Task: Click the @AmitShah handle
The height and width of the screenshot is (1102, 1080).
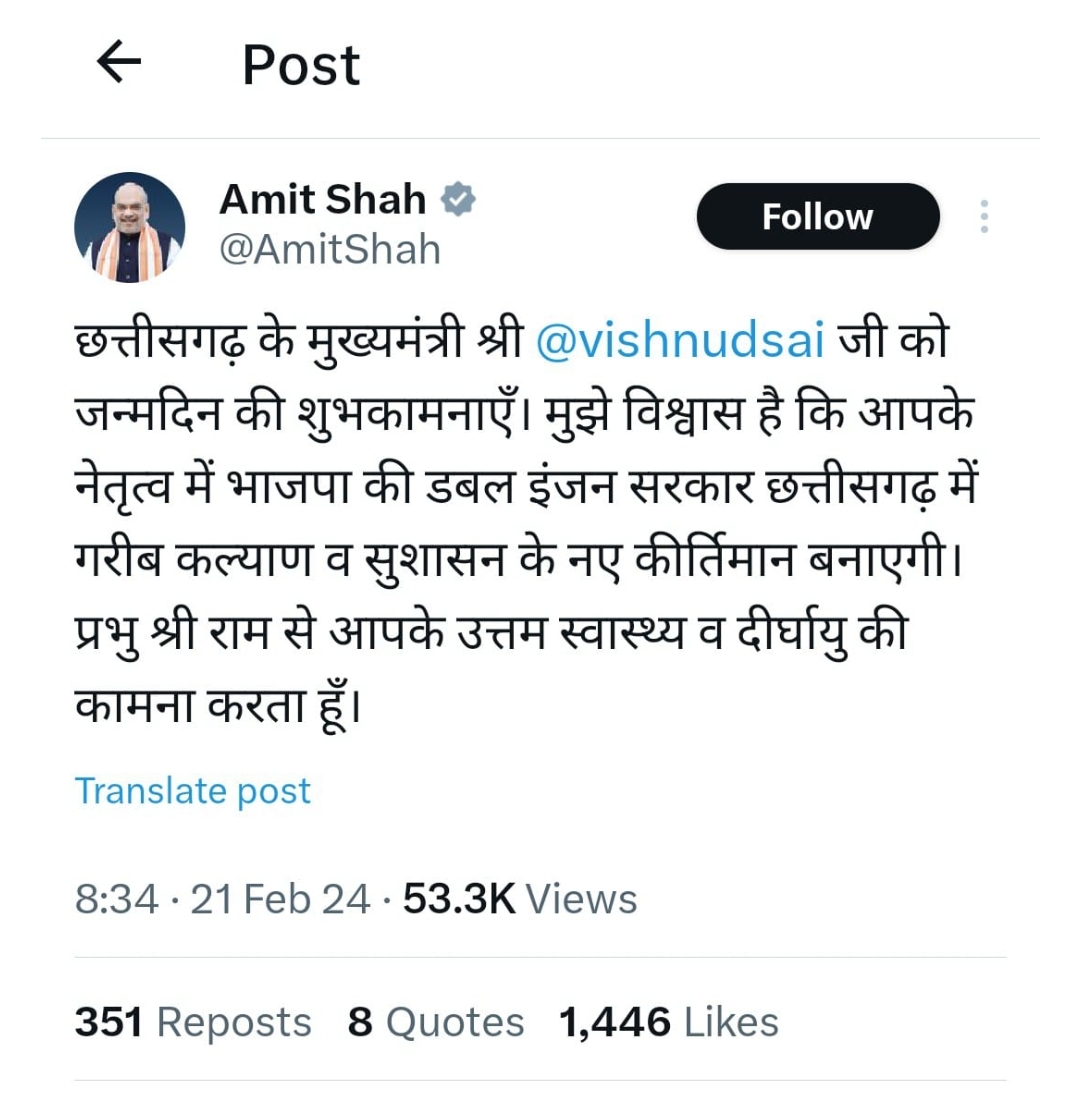Action: click(x=330, y=250)
